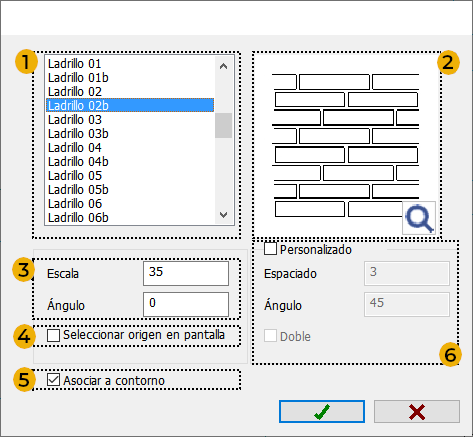Focus the left Ángulo field showing 0
Screen dimensions: 473x437
pyautogui.click(x=186, y=304)
